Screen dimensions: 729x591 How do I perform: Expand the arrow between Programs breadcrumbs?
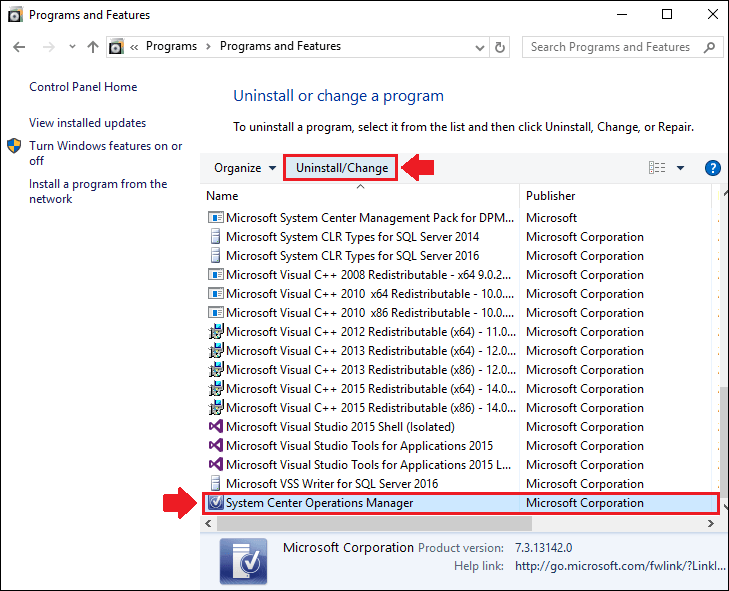click(x=209, y=46)
